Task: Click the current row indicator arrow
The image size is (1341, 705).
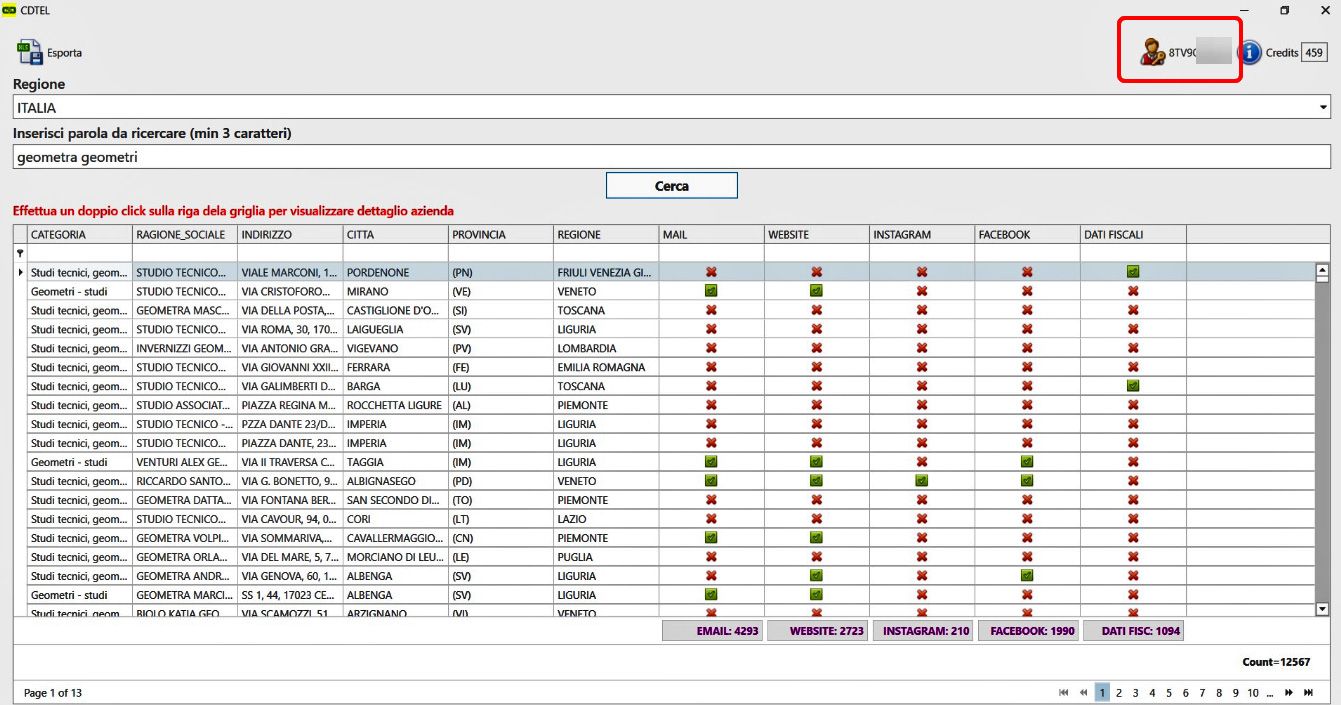Action: coord(21,272)
